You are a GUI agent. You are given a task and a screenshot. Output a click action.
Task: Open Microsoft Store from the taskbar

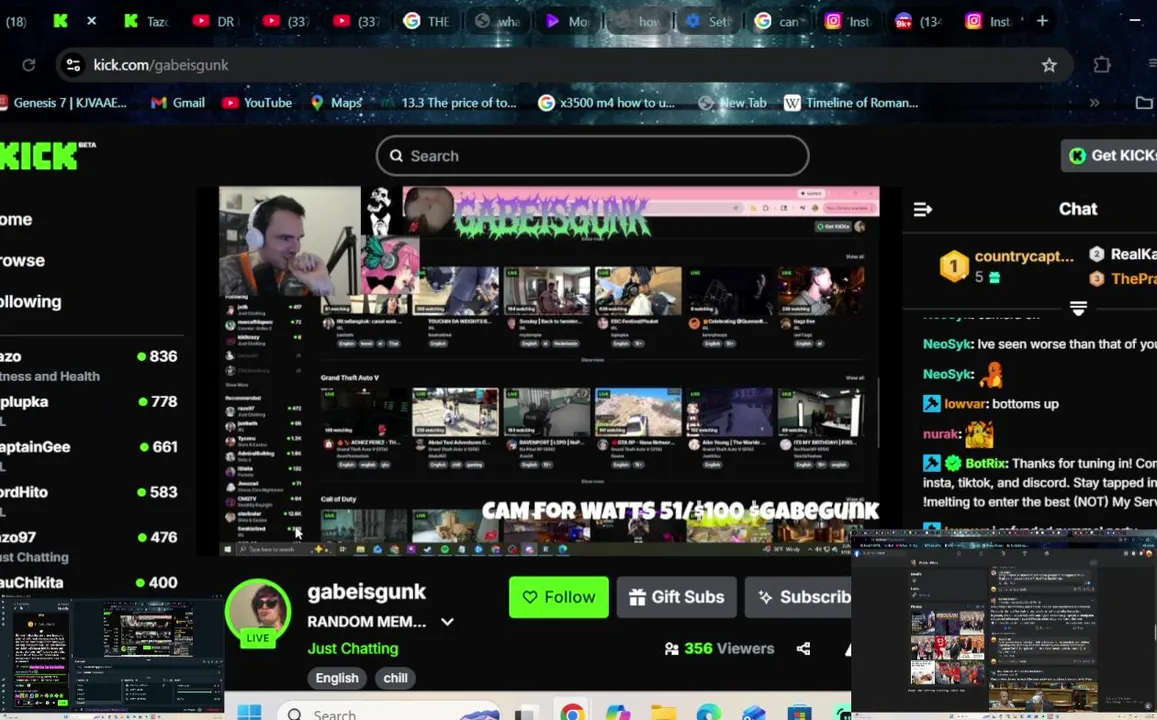[799, 713]
